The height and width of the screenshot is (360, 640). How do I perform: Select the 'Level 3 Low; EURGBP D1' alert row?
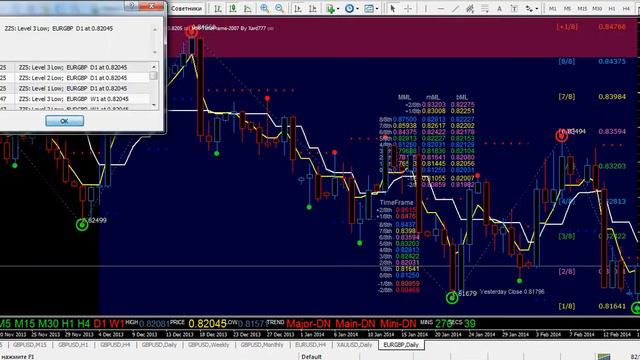[x=75, y=67]
